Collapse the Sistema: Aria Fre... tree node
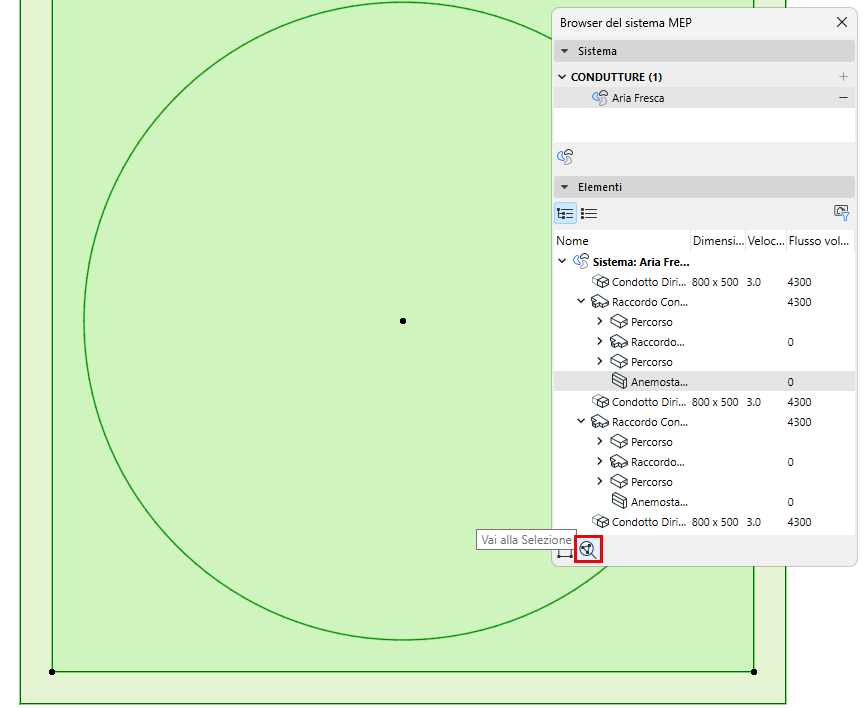The width and height of the screenshot is (863, 708). click(562, 261)
